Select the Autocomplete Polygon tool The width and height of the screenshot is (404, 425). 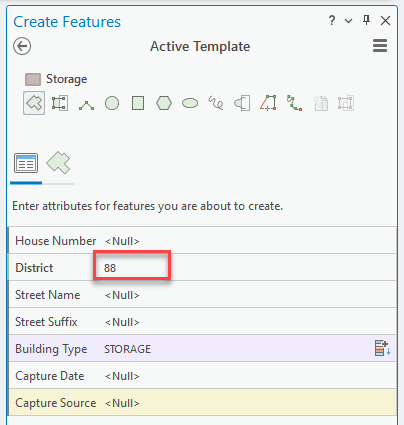point(60,103)
